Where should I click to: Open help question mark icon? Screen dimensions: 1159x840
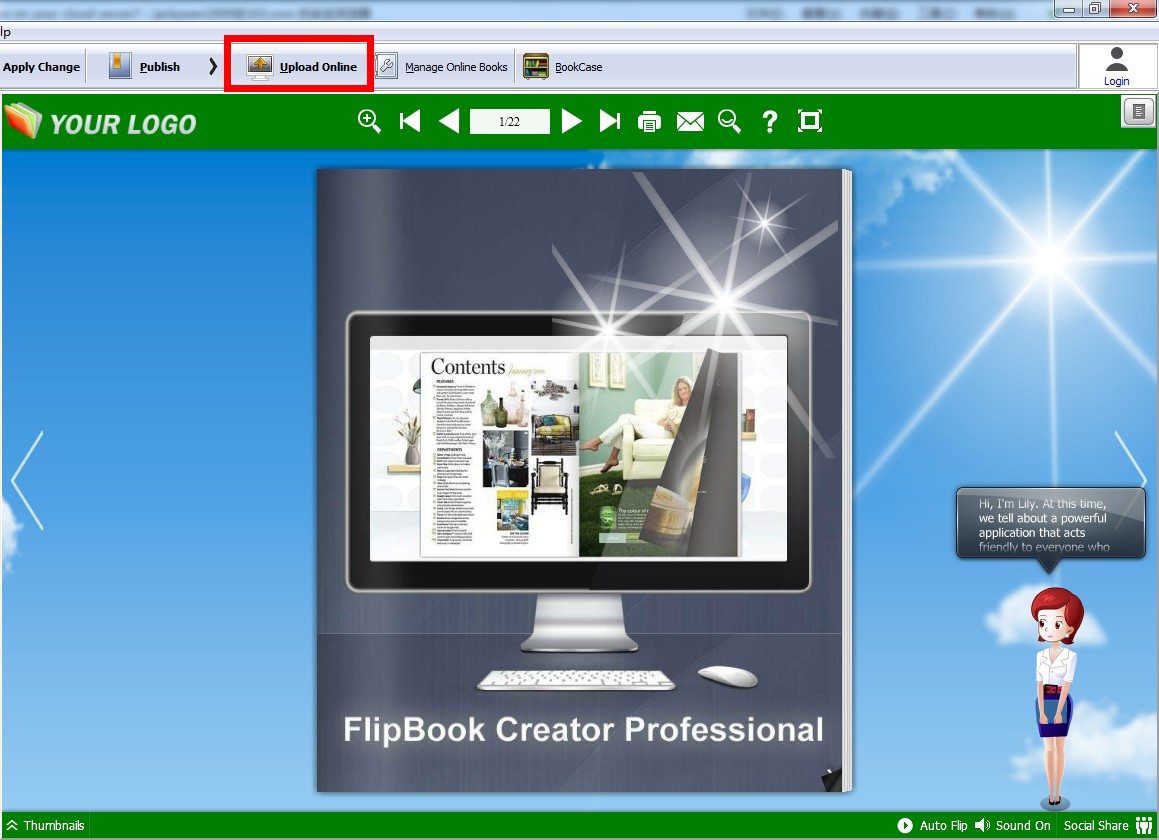[769, 121]
